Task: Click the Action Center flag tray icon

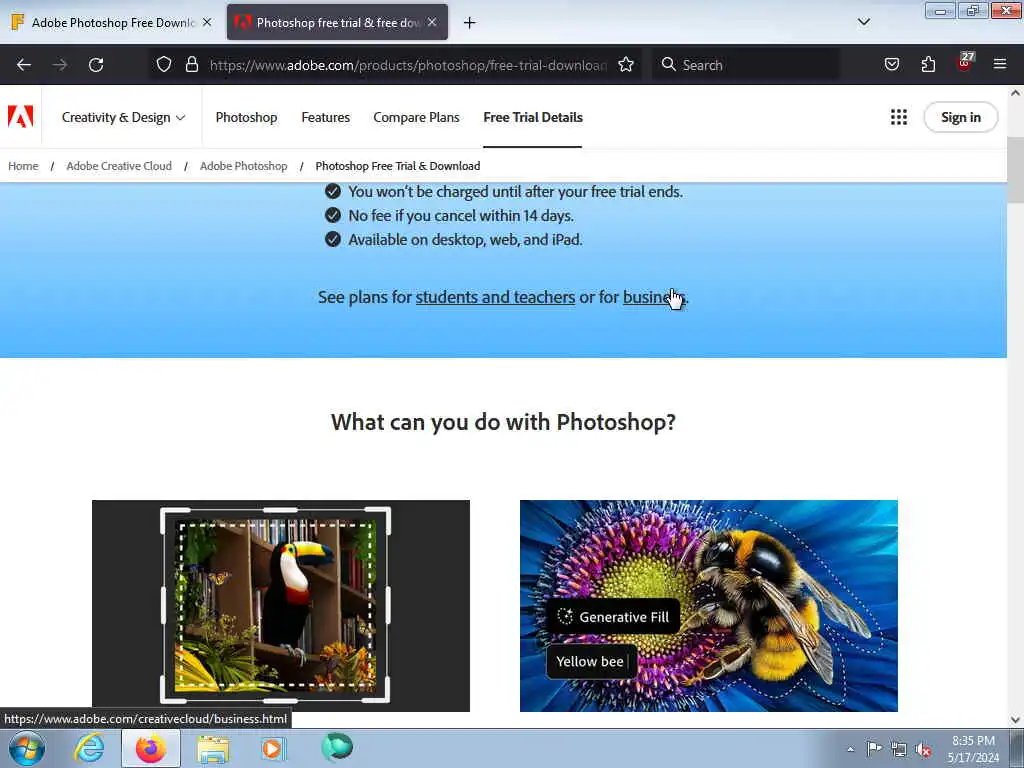Action: coord(874,749)
